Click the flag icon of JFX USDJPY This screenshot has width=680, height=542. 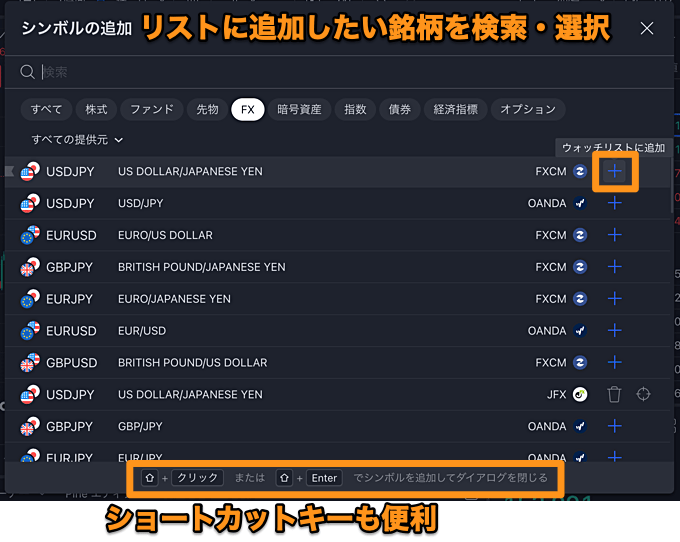30,395
